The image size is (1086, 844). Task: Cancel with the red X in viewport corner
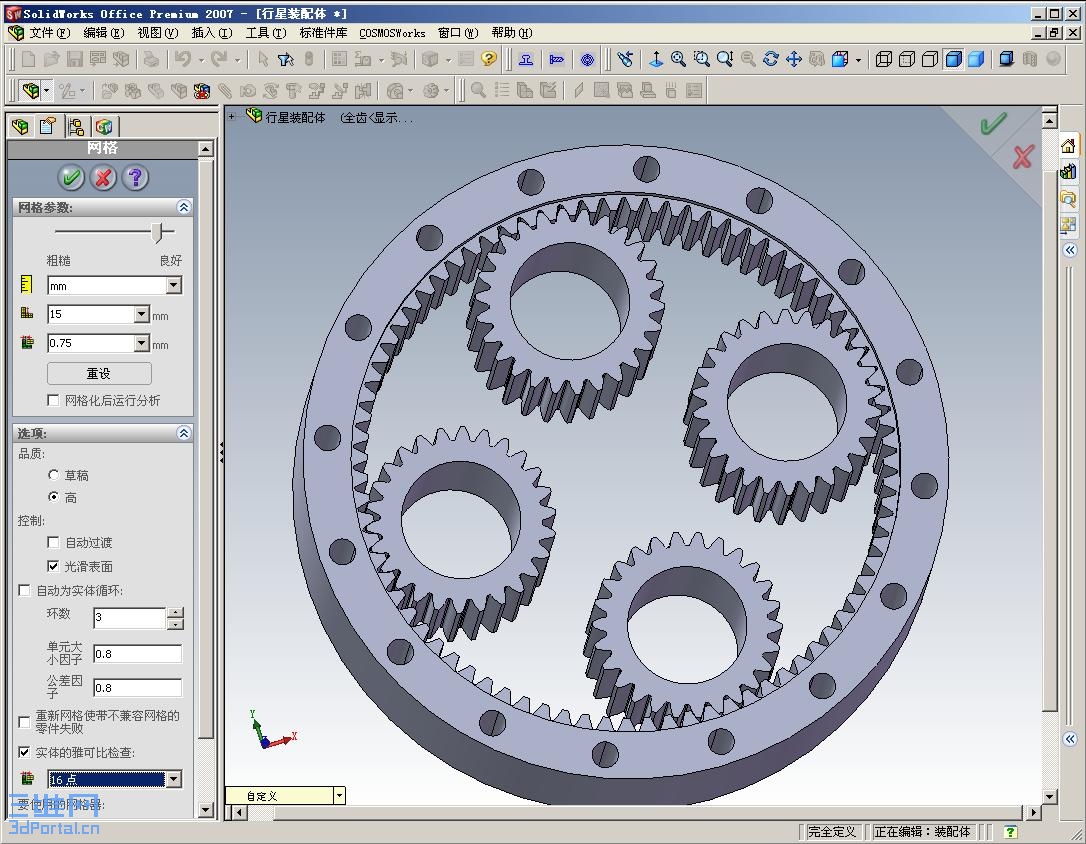tap(1023, 157)
